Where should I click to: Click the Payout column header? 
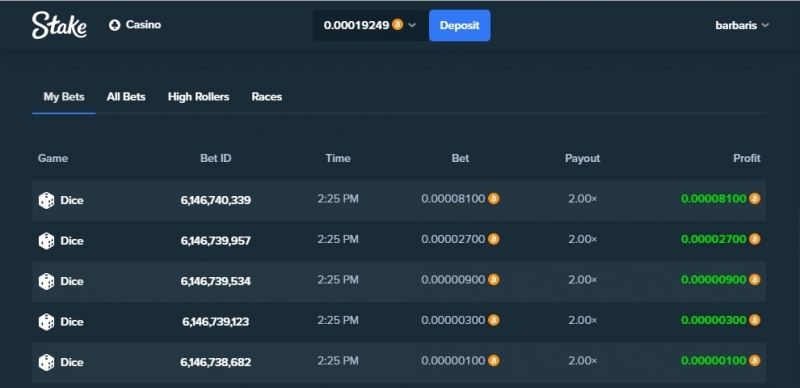(583, 158)
